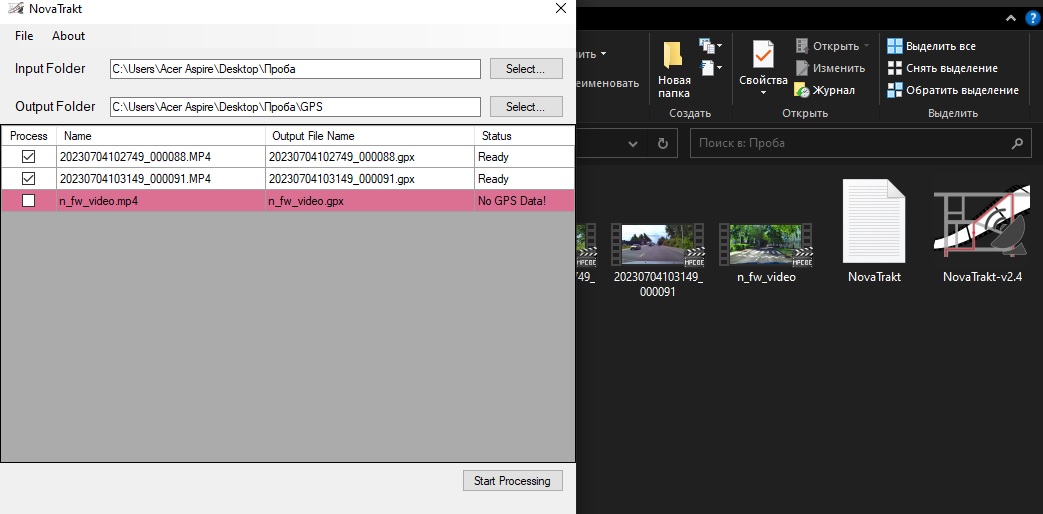
Task: Click the Output Folder path field
Action: pyautogui.click(x=295, y=107)
